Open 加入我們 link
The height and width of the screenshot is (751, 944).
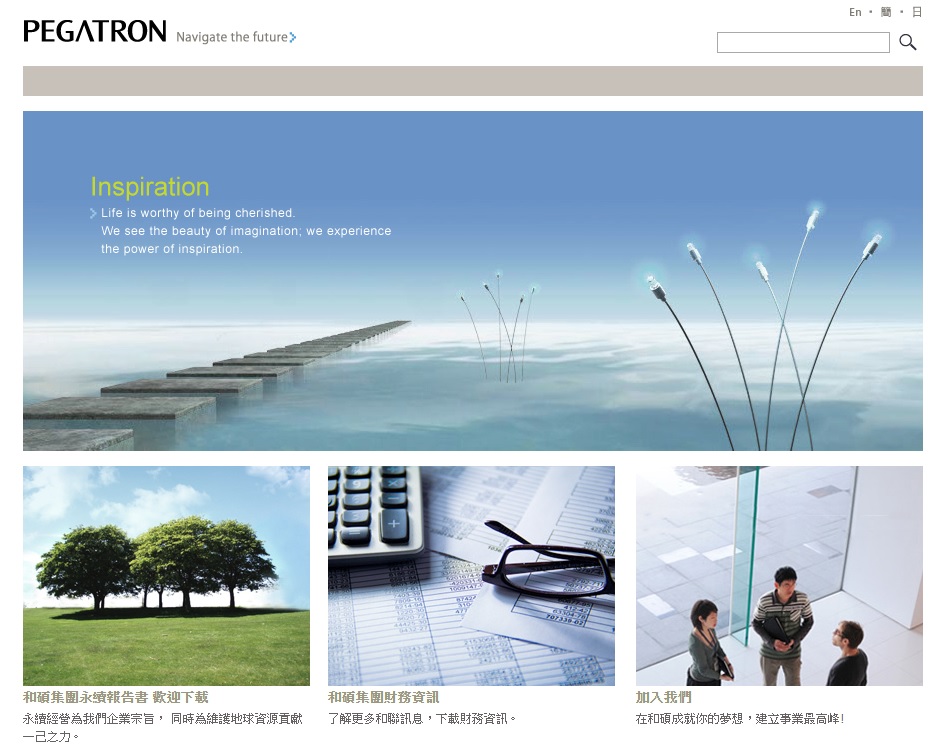(x=663, y=697)
